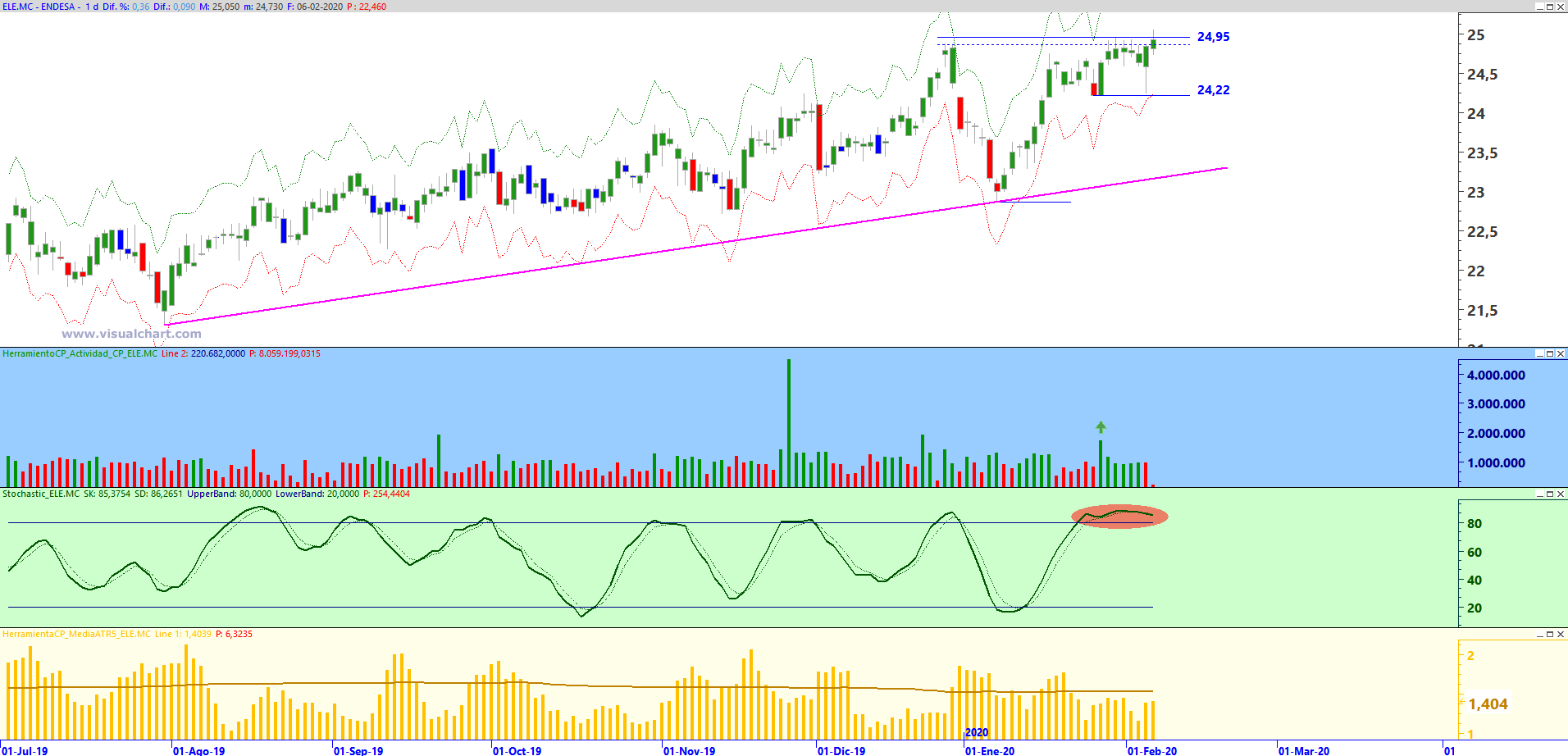Click the M: 25,050 high value in header
1568x756 pixels.
point(220,7)
